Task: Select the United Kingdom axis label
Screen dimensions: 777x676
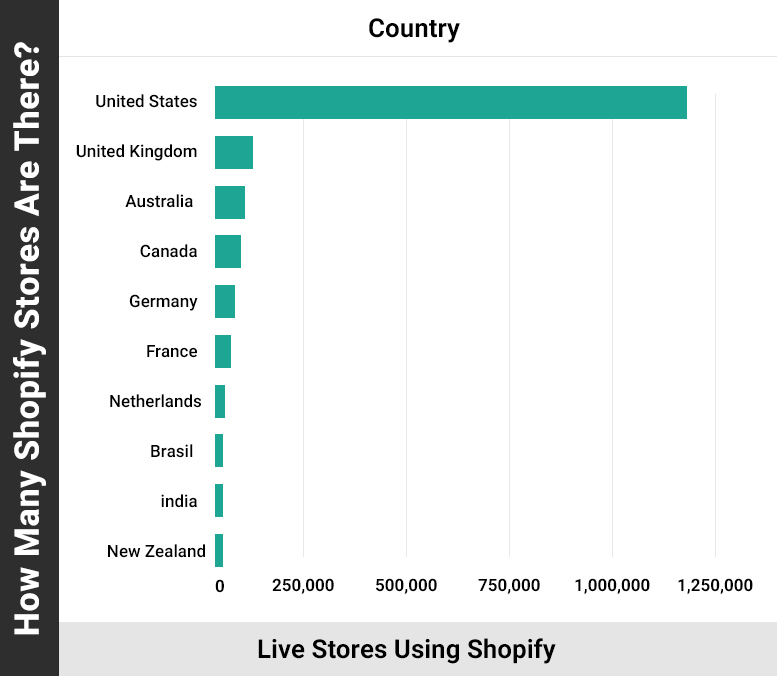Action: pos(136,152)
